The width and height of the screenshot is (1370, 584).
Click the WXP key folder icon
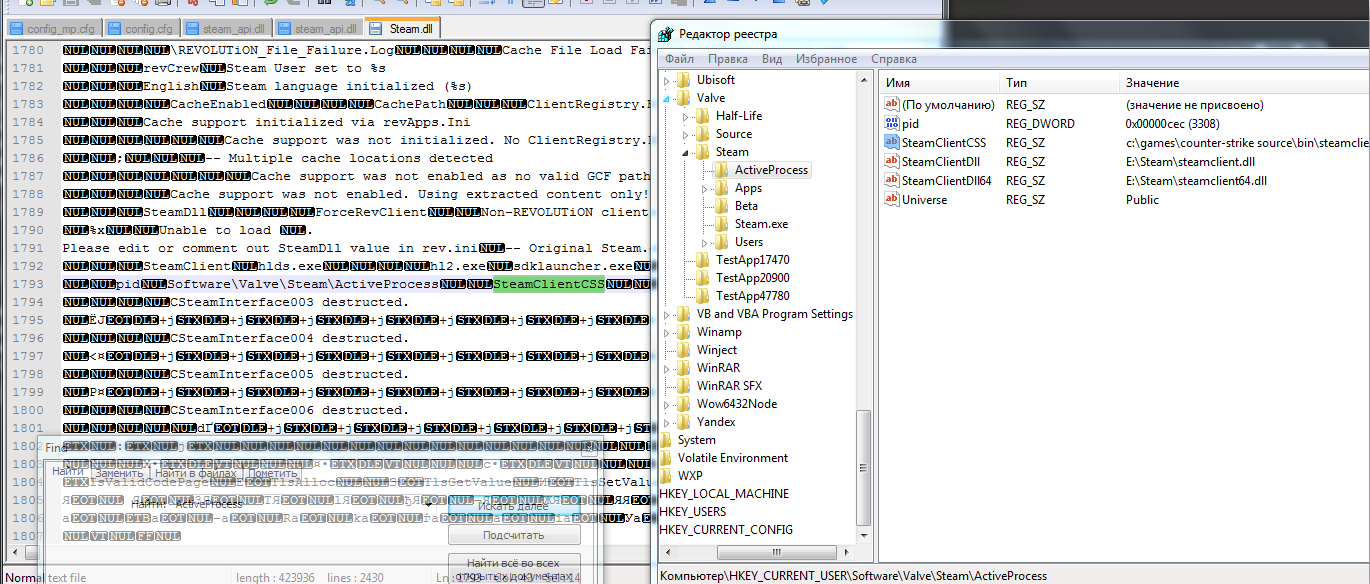[666, 476]
